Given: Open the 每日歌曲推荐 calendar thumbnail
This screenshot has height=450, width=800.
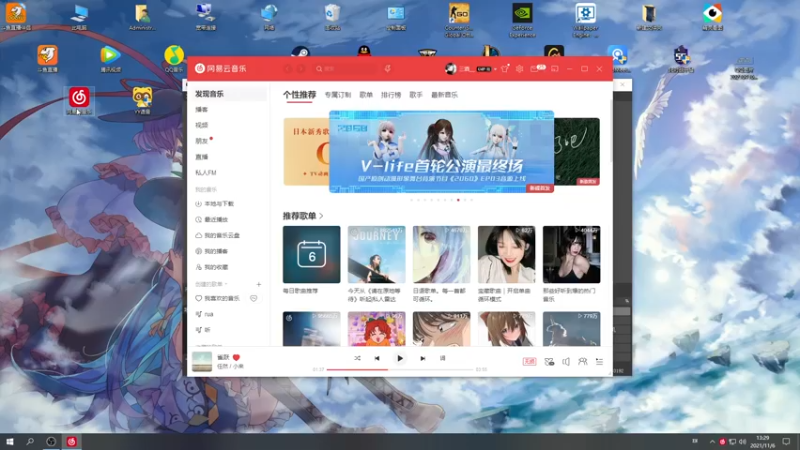Looking at the screenshot, I should [312, 255].
